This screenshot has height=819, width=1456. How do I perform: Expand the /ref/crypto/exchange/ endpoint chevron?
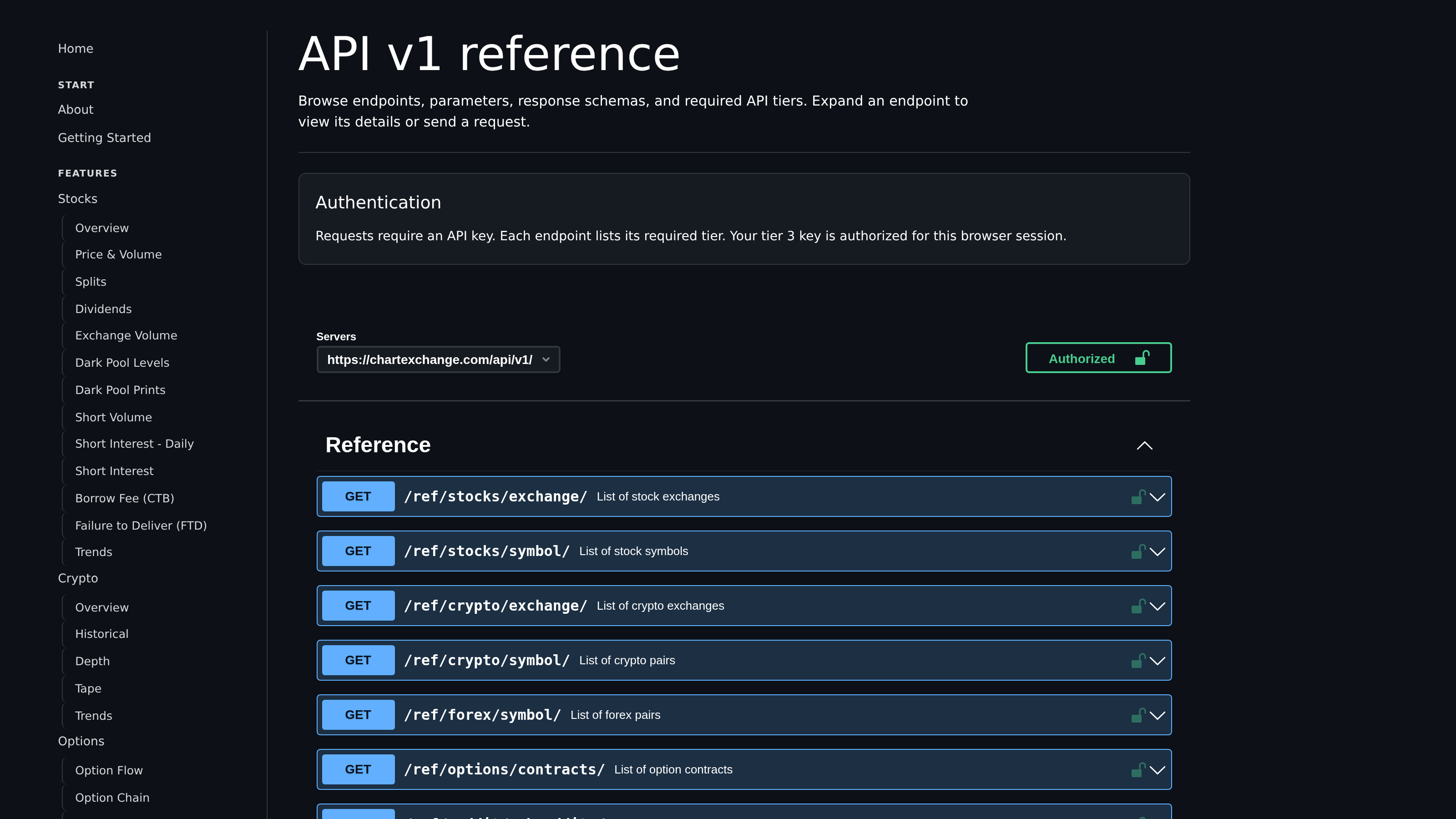1157,606
